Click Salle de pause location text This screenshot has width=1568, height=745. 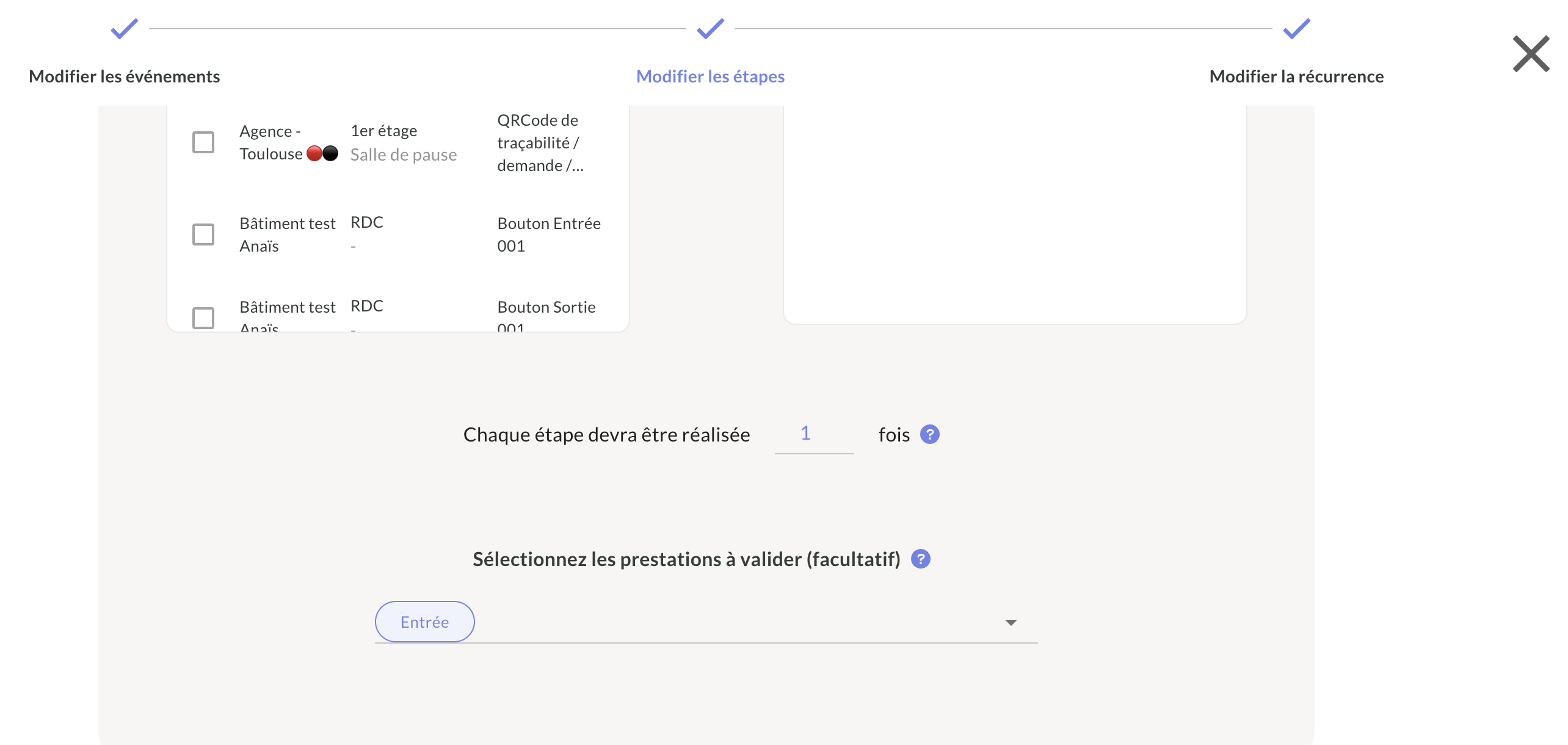point(404,155)
